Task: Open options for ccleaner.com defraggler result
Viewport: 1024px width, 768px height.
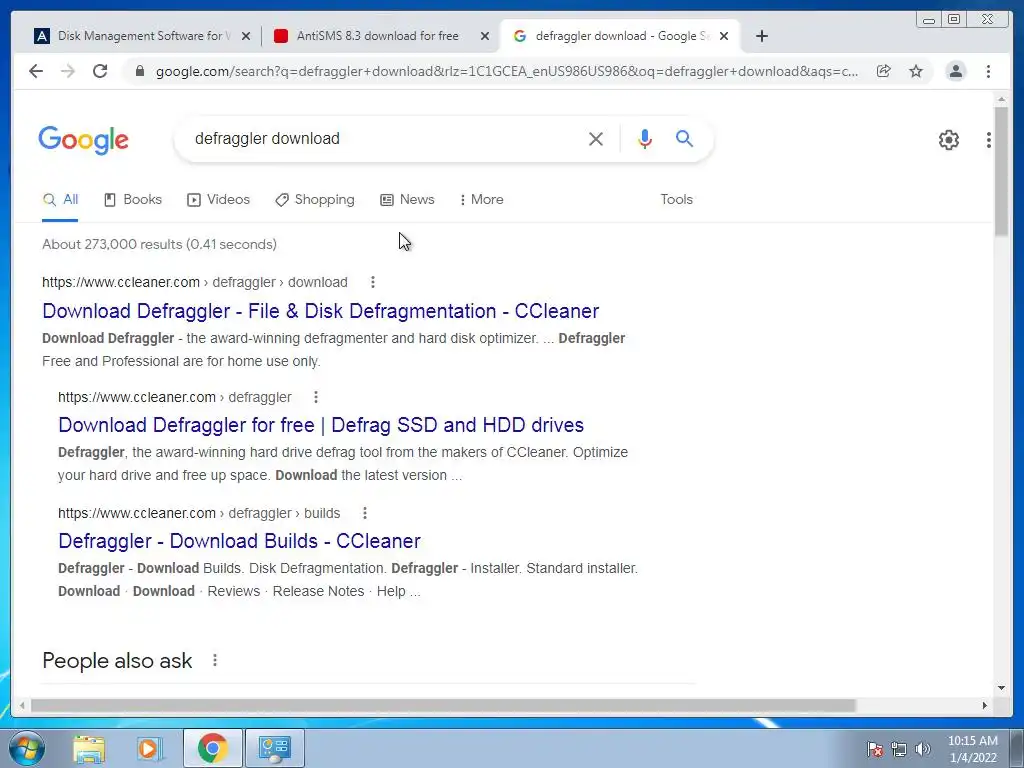Action: [x=316, y=397]
